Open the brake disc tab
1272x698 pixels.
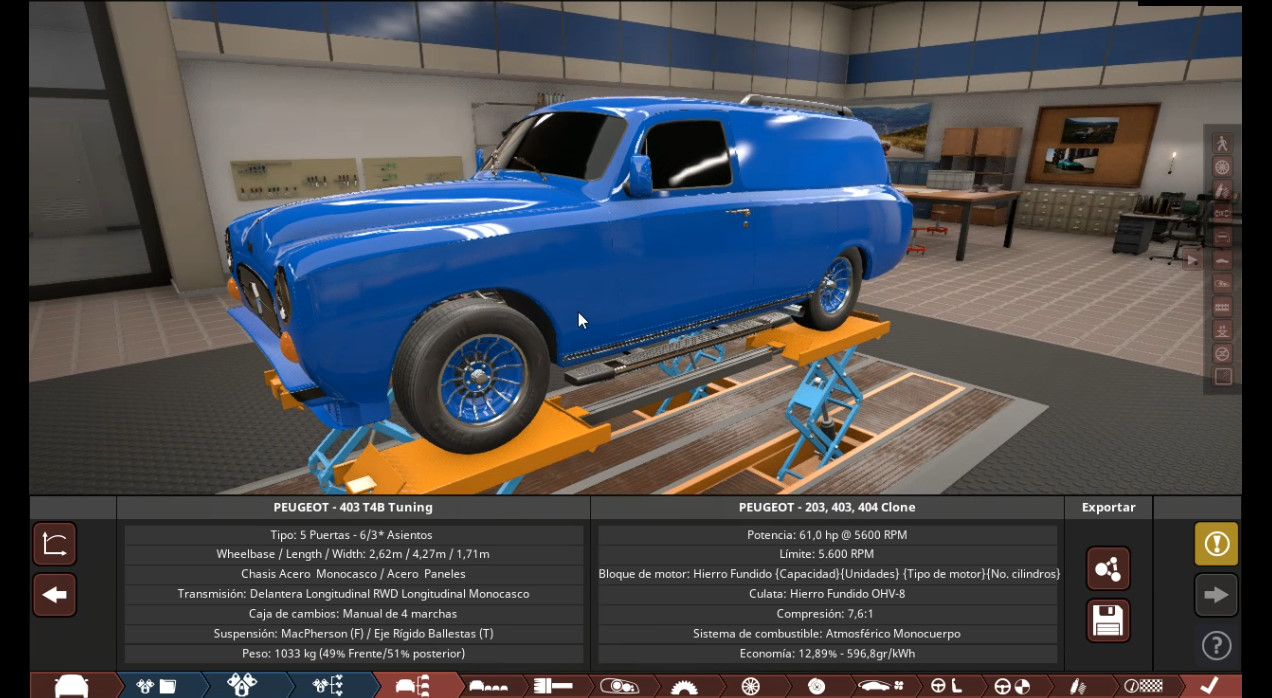(816, 685)
